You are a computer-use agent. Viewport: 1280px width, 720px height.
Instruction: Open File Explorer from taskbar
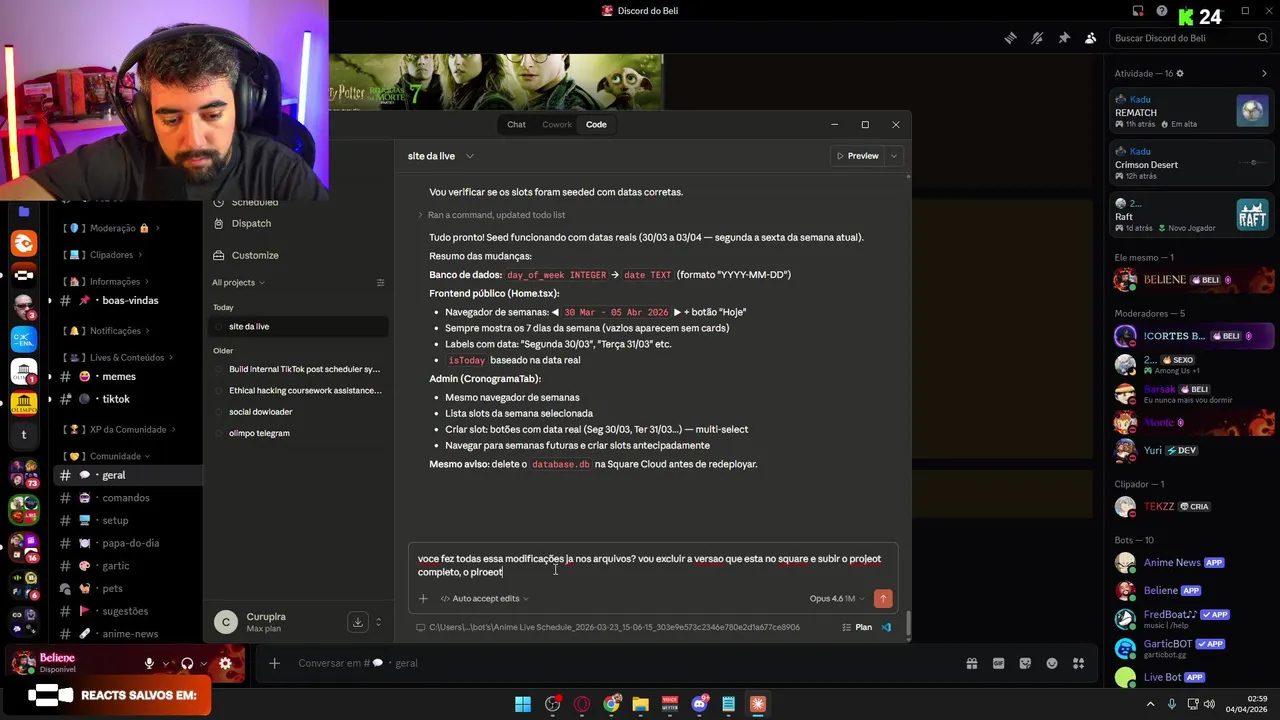[x=640, y=704]
